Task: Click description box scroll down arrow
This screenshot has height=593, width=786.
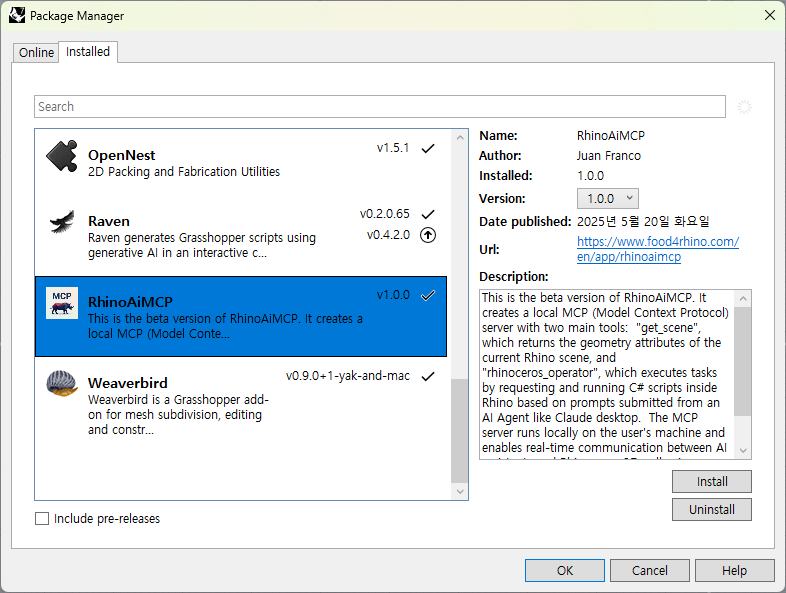Action: point(743,451)
